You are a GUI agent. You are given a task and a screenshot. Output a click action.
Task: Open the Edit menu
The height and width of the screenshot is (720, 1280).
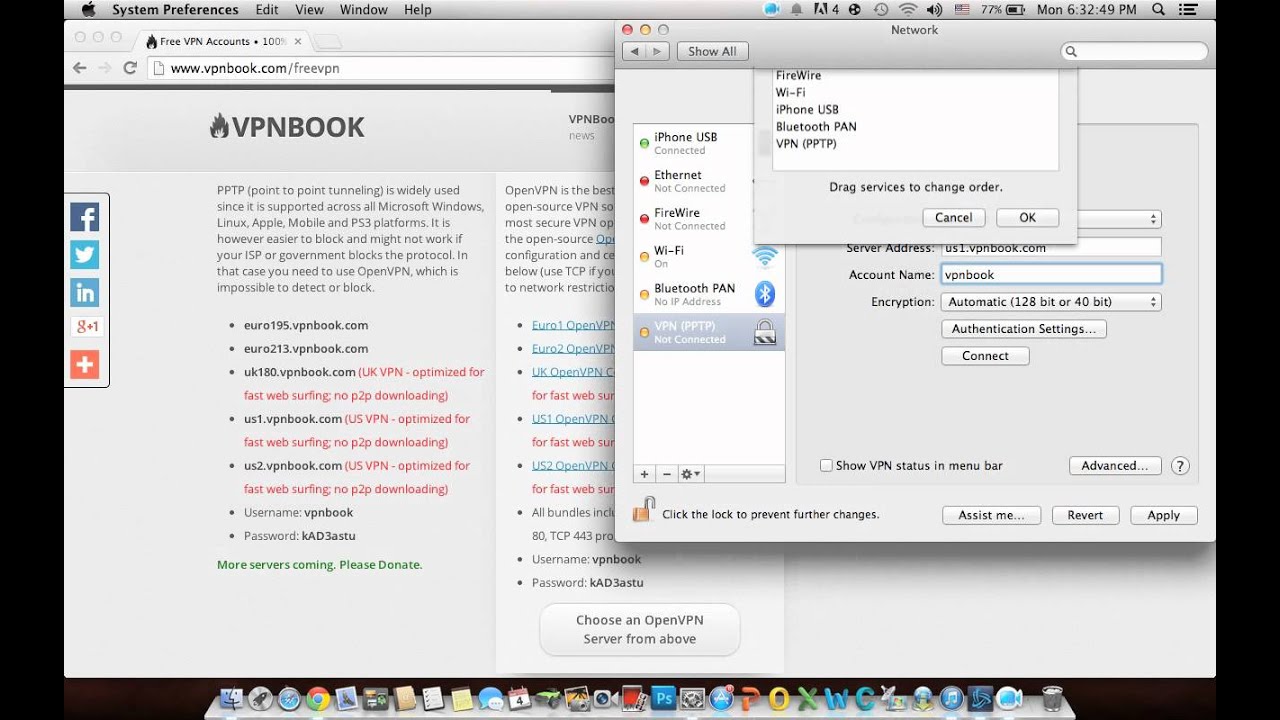[x=267, y=10]
